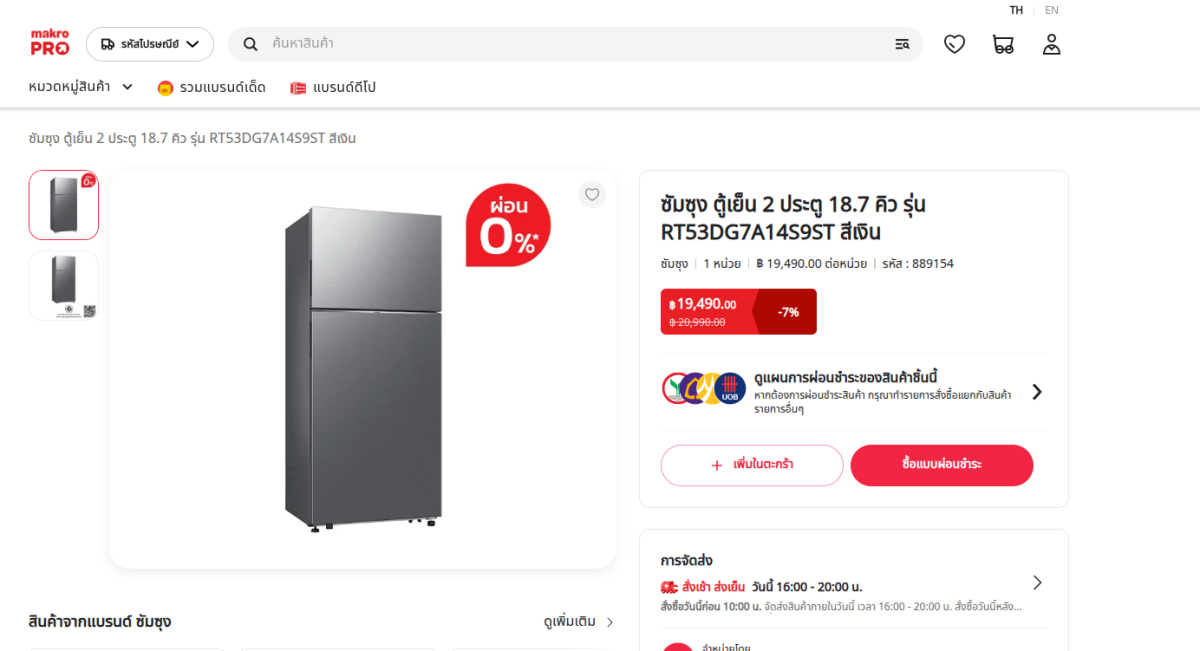
Task: Click the เพิ่มในตะกร้า add to cart button
Action: 752,465
